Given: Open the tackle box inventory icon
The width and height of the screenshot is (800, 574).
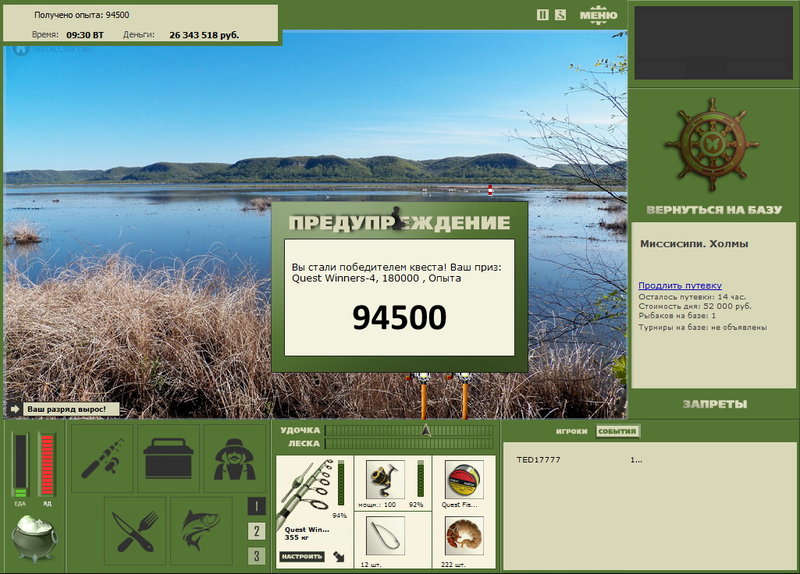Looking at the screenshot, I should click(x=168, y=458).
